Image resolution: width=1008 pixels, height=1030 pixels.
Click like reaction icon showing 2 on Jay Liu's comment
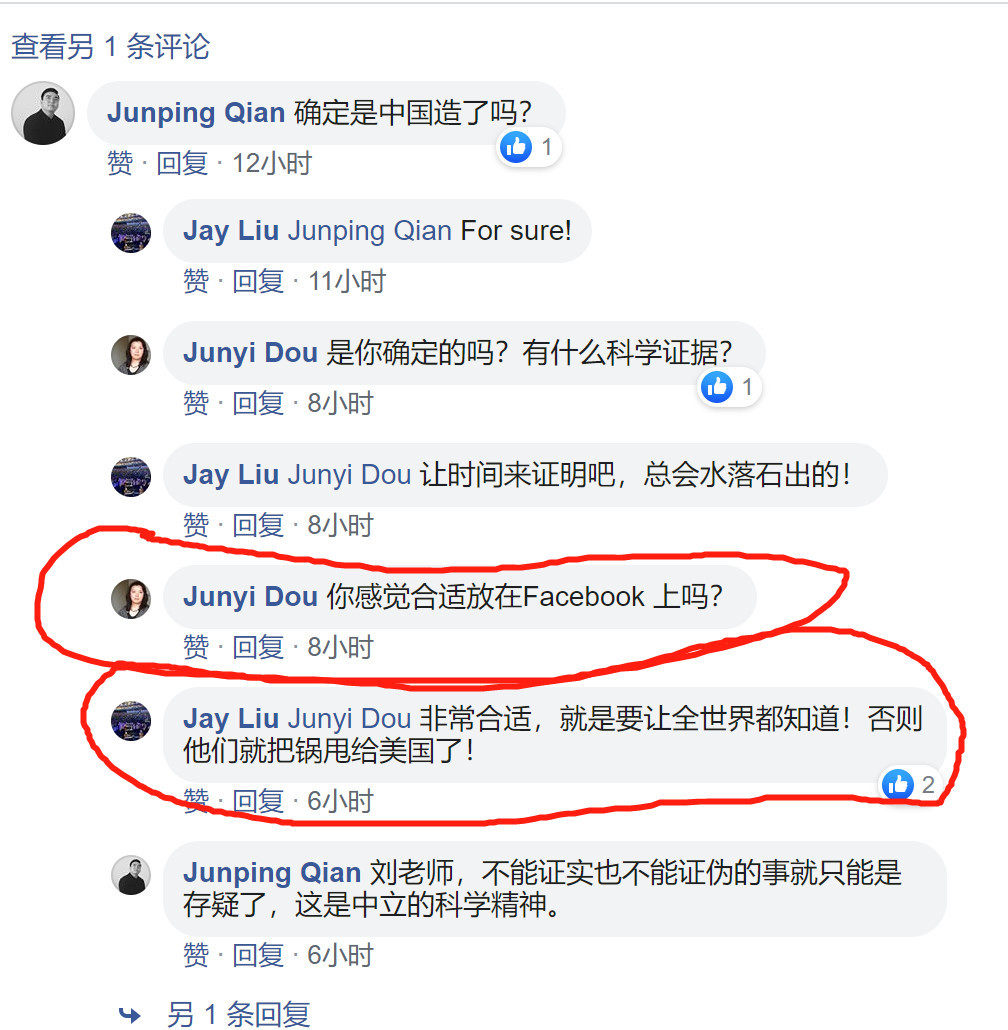coord(898,784)
